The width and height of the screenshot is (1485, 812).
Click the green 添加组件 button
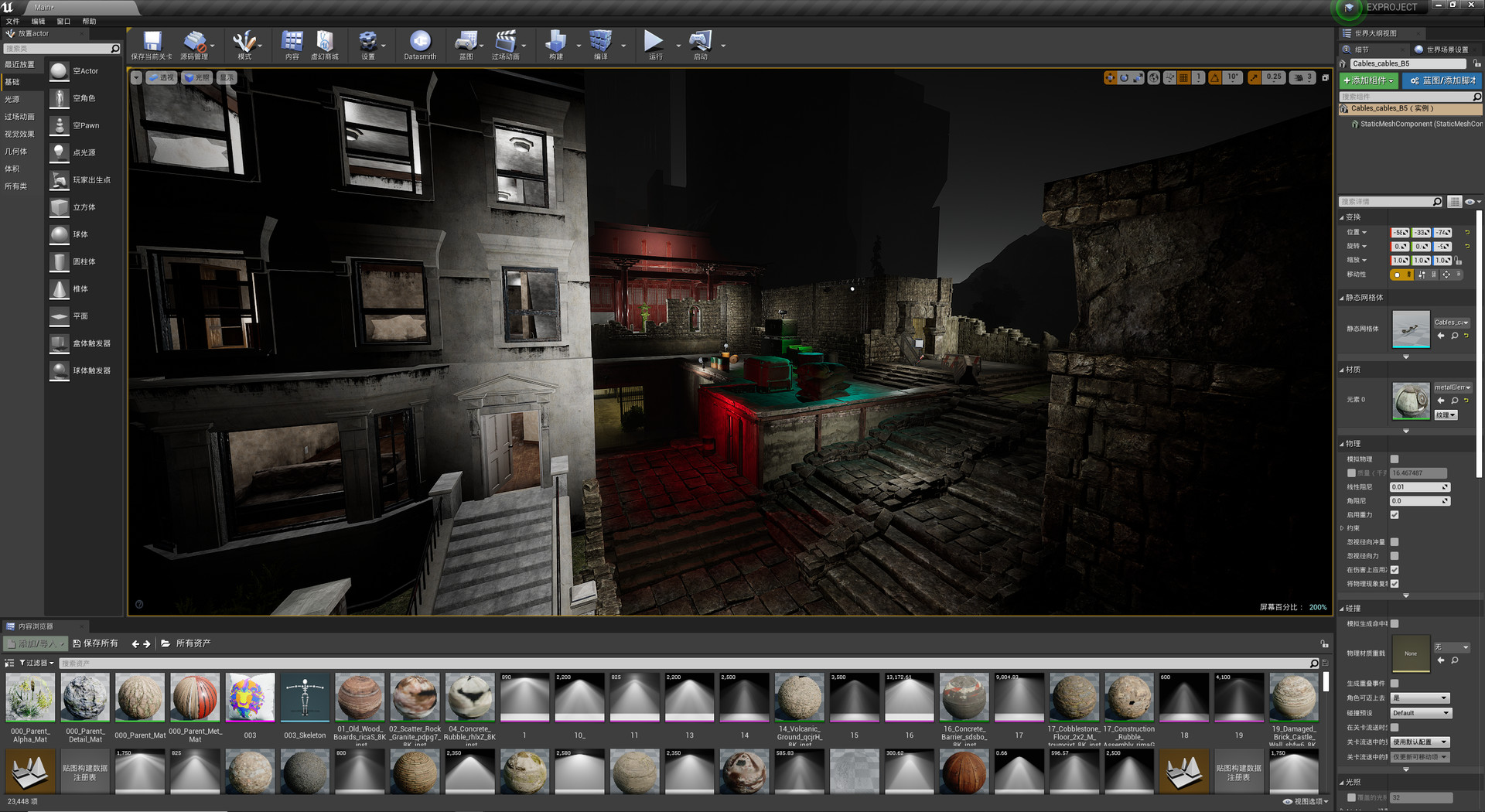pyautogui.click(x=1367, y=80)
